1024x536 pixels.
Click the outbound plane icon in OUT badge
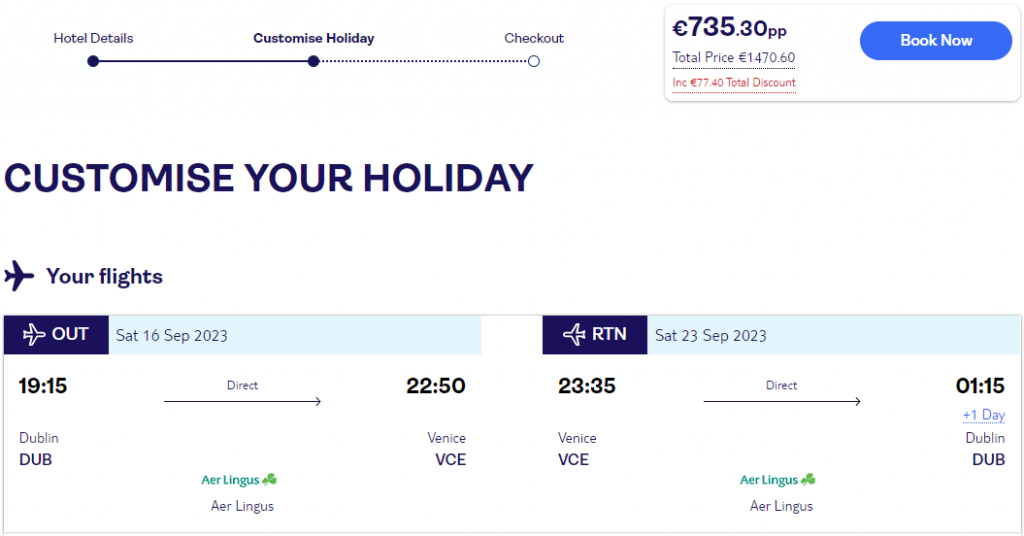coord(34,335)
